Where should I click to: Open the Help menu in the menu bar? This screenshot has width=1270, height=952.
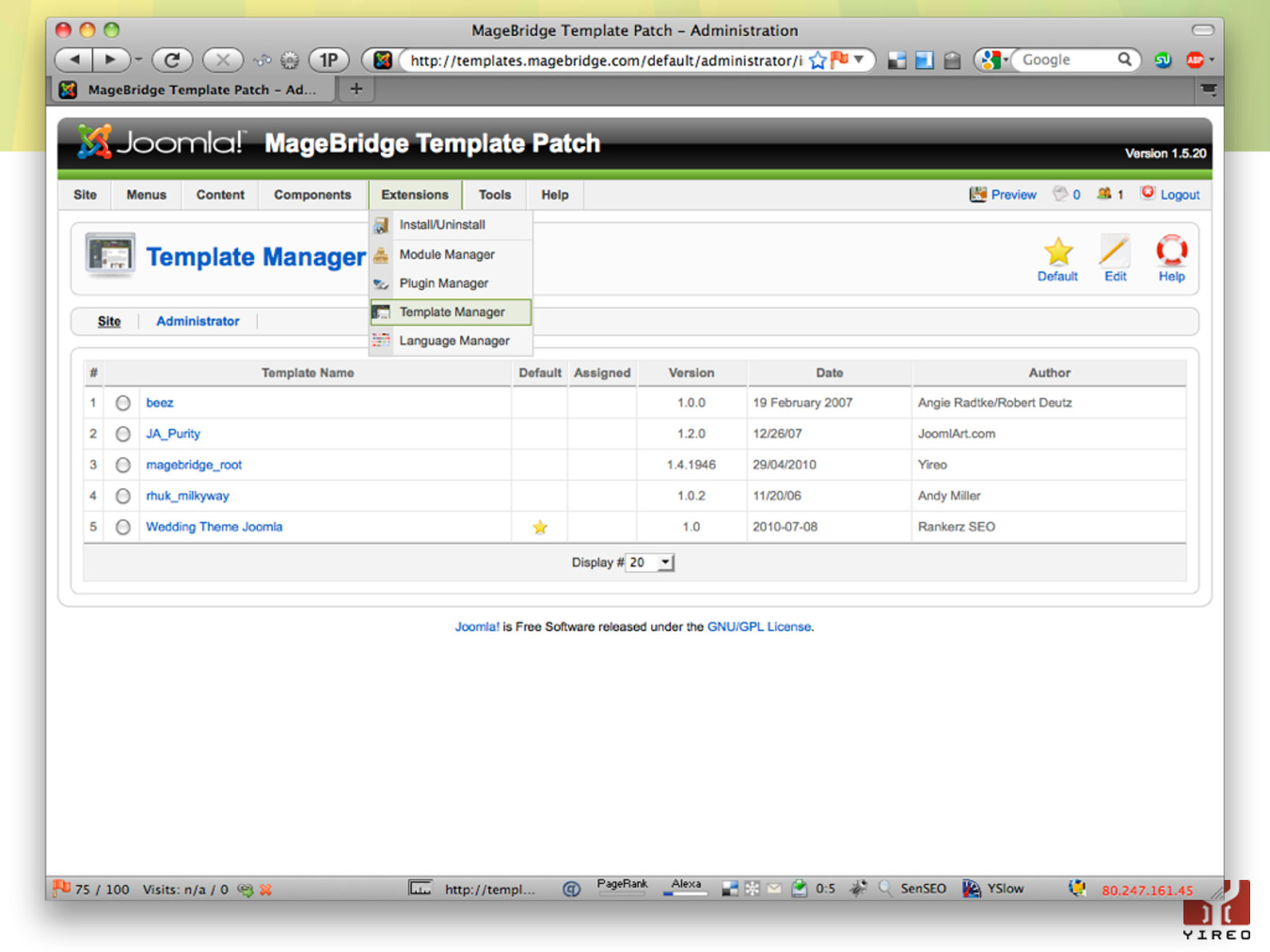point(555,195)
